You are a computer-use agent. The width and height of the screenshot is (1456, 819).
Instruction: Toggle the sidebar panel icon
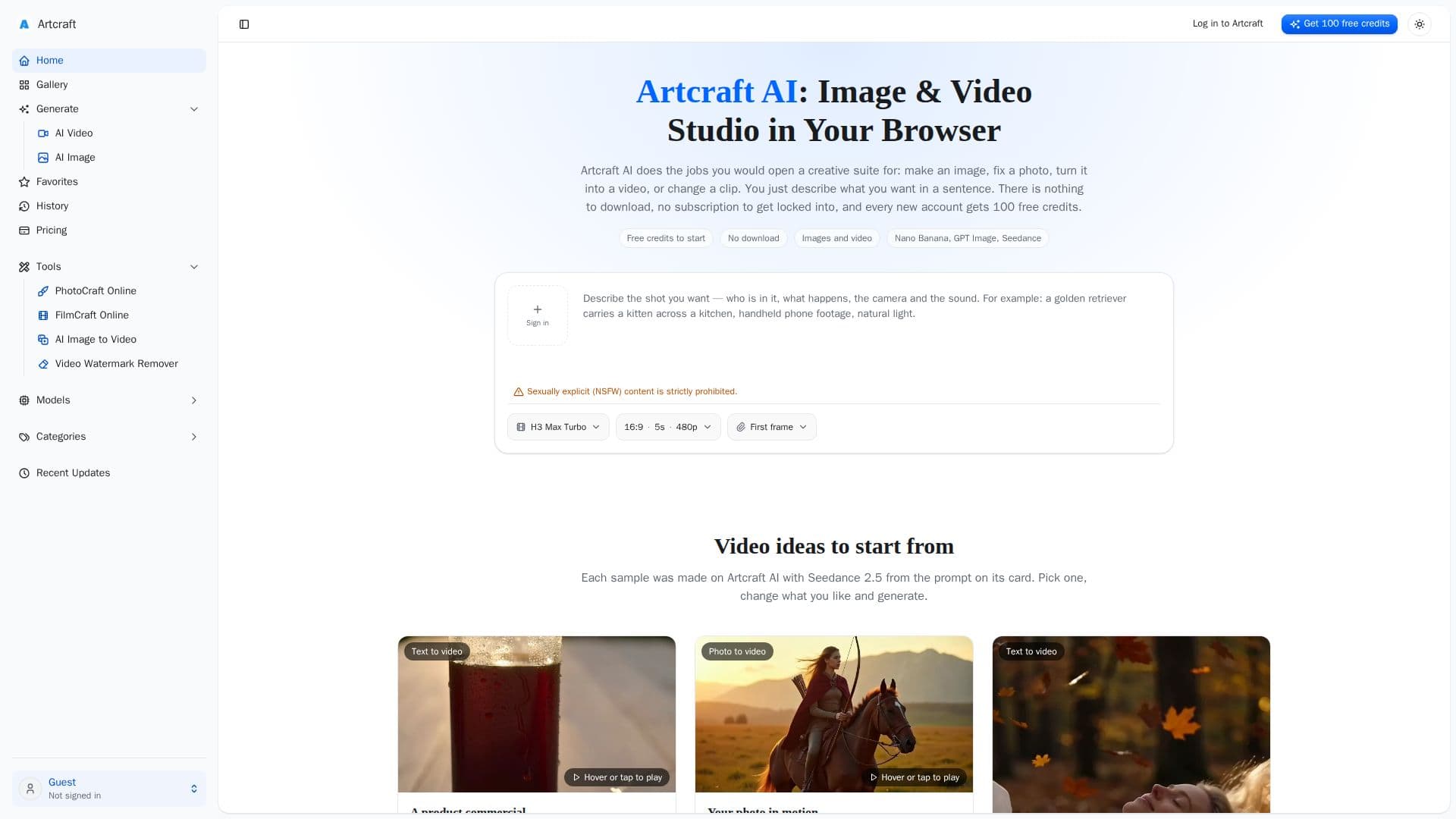click(244, 24)
